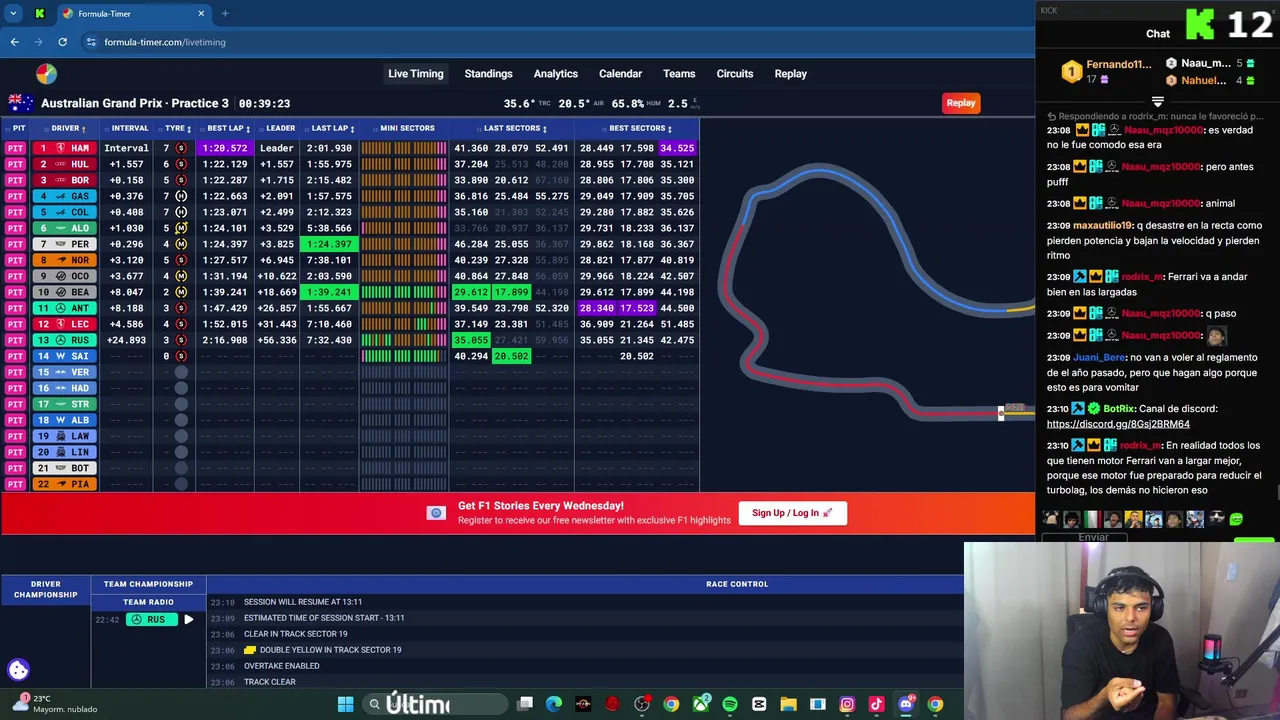This screenshot has height=720, width=1280.
Task: Open Teams page
Action: click(x=679, y=74)
